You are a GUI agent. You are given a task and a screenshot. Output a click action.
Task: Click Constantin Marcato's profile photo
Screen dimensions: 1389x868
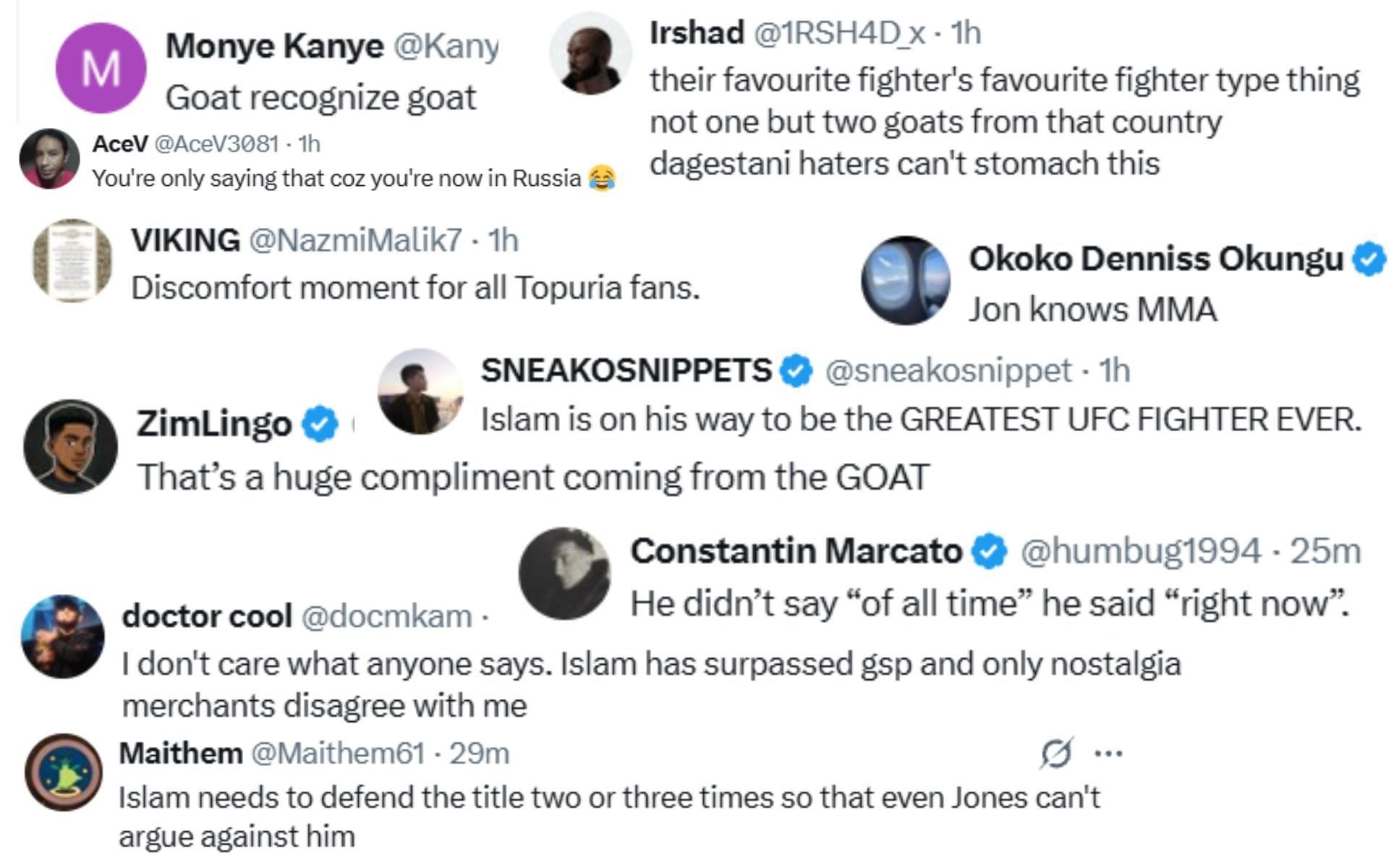[x=564, y=574]
